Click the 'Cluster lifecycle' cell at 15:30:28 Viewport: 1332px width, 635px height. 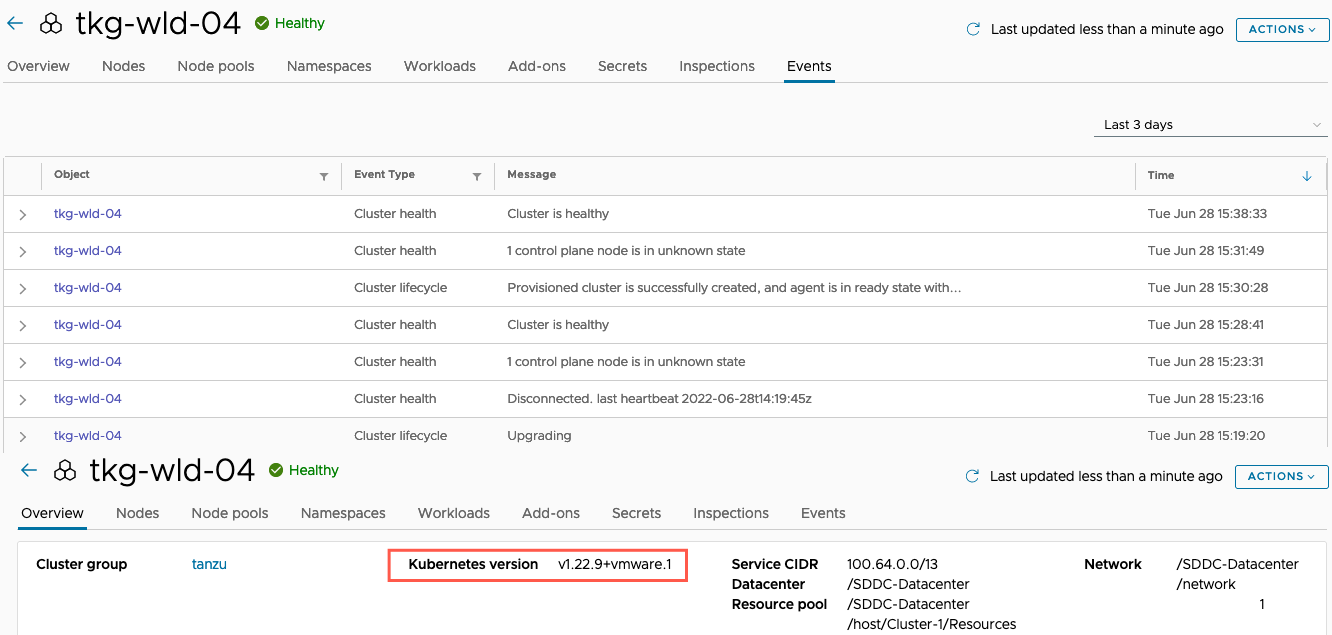click(x=400, y=288)
